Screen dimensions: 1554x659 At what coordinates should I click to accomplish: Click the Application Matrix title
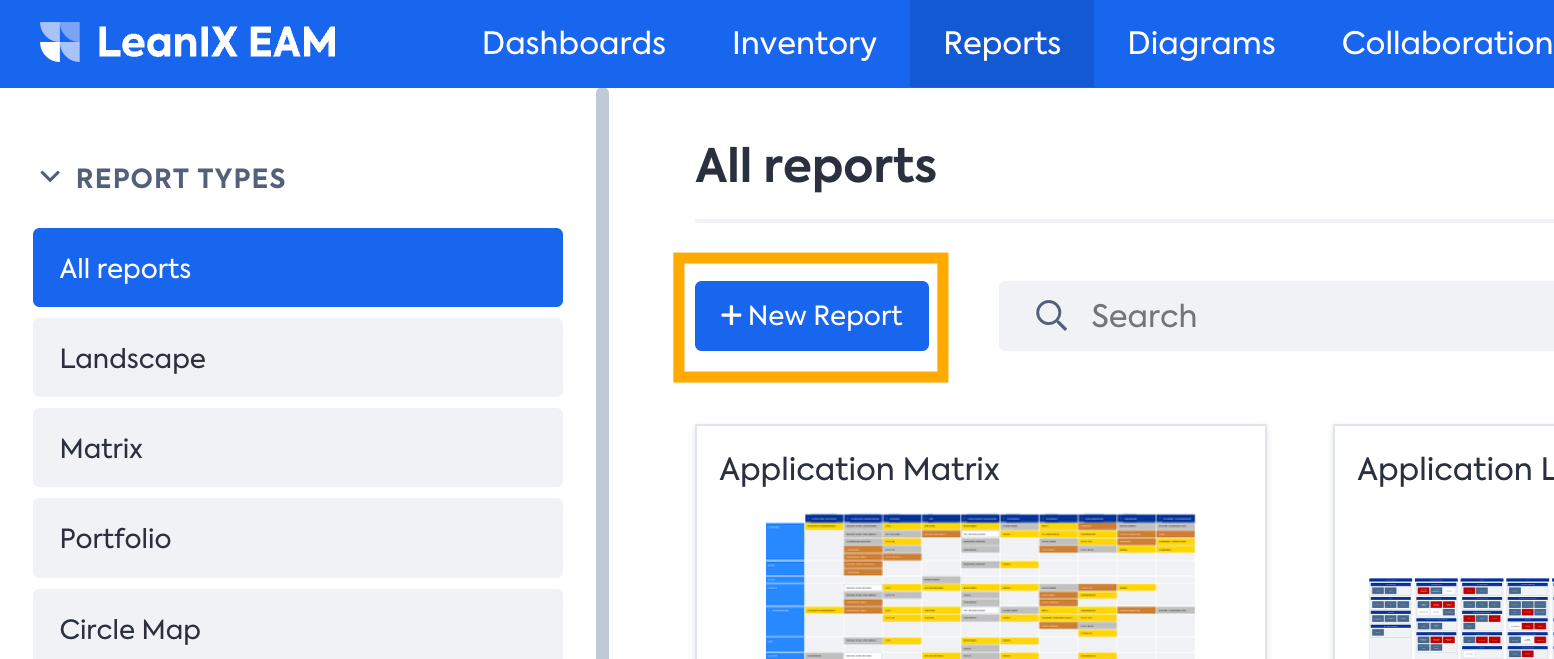click(x=859, y=469)
